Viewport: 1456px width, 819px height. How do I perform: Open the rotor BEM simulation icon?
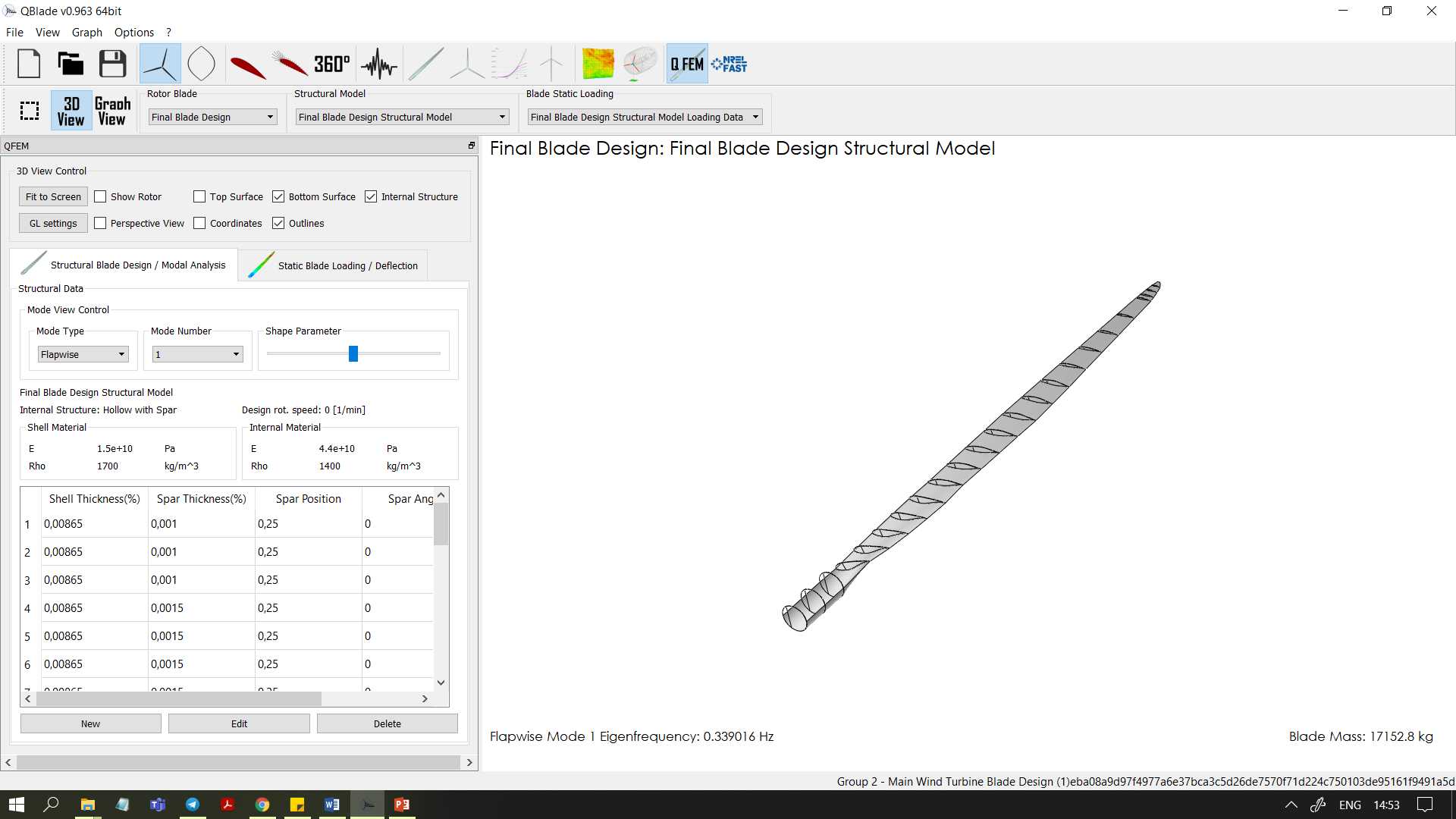467,64
